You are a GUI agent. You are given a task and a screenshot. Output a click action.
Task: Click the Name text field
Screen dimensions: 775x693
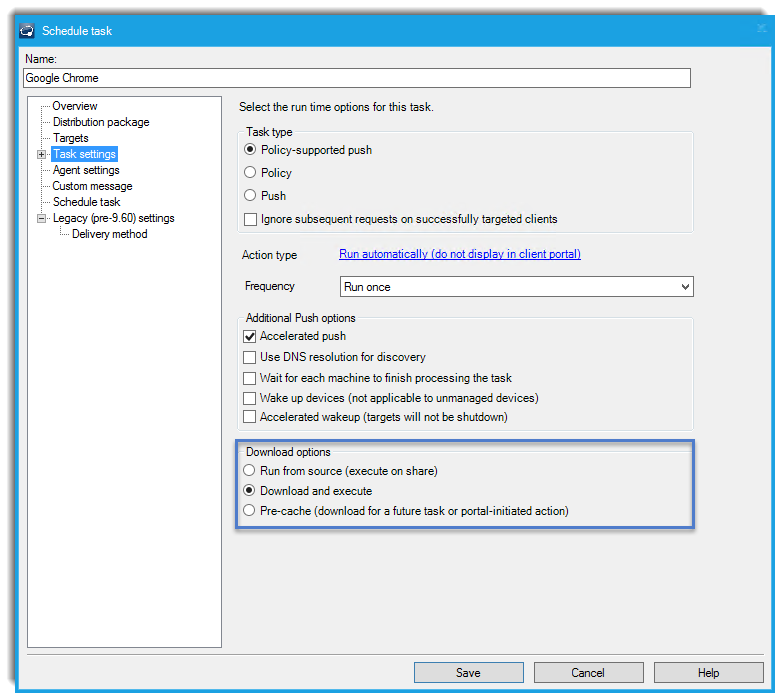click(x=357, y=78)
